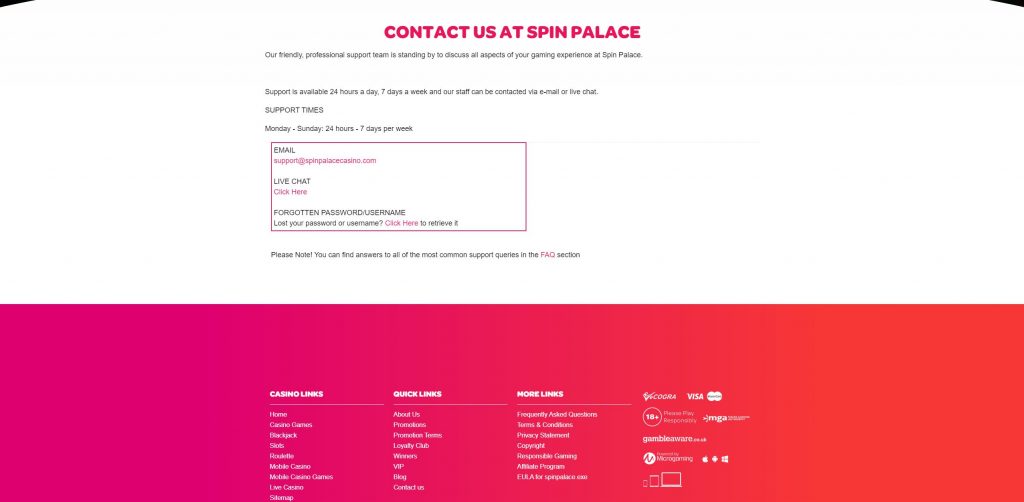1024x502 pixels.
Task: Click the multi-device compatibility icon
Action: click(x=662, y=480)
